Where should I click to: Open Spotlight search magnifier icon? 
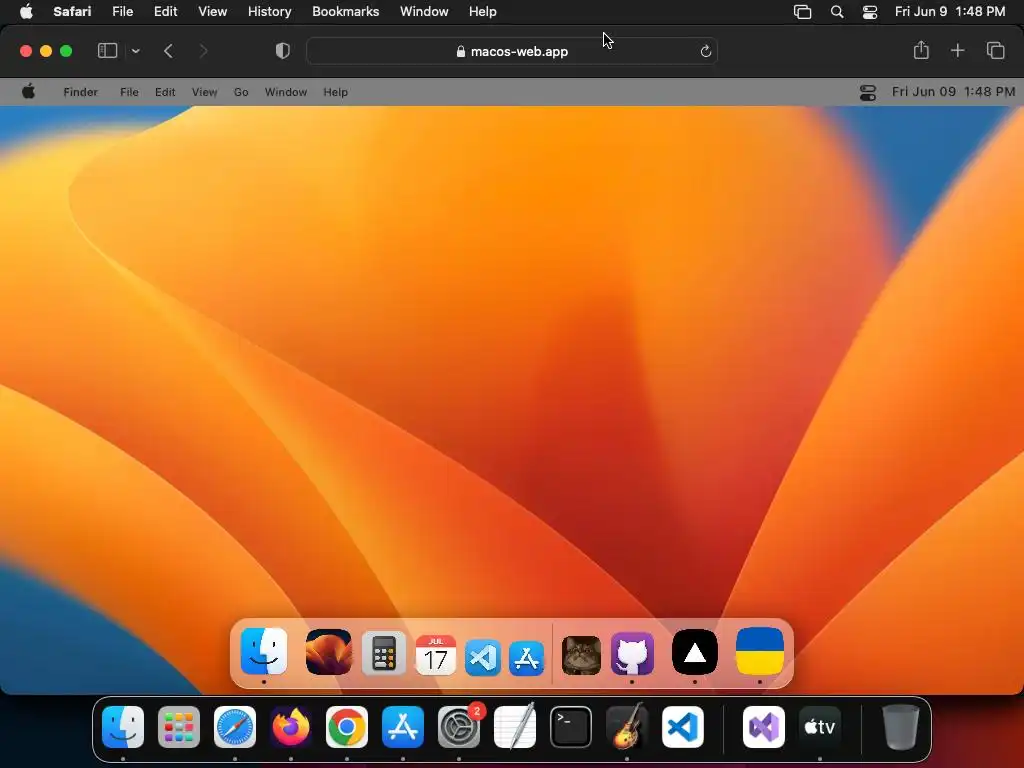click(837, 12)
